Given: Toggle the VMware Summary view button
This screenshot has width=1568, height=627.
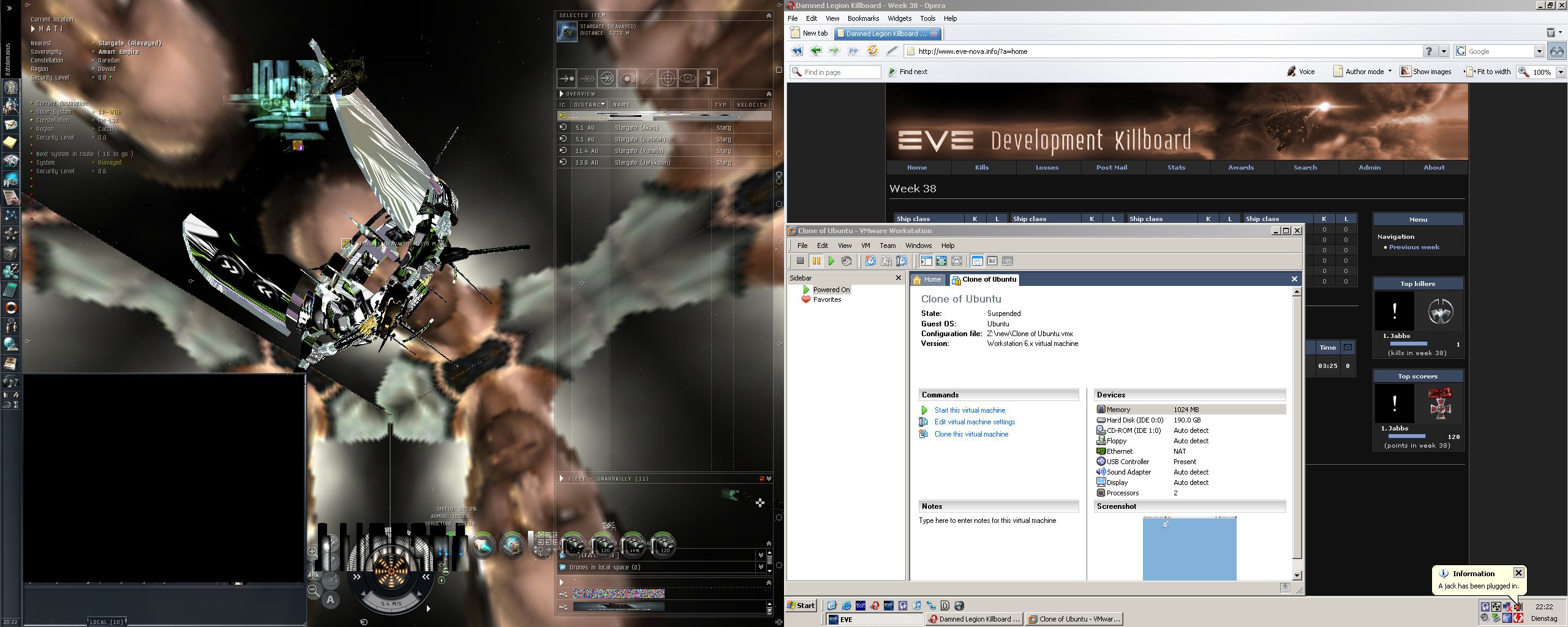Looking at the screenshot, I should coord(977,261).
